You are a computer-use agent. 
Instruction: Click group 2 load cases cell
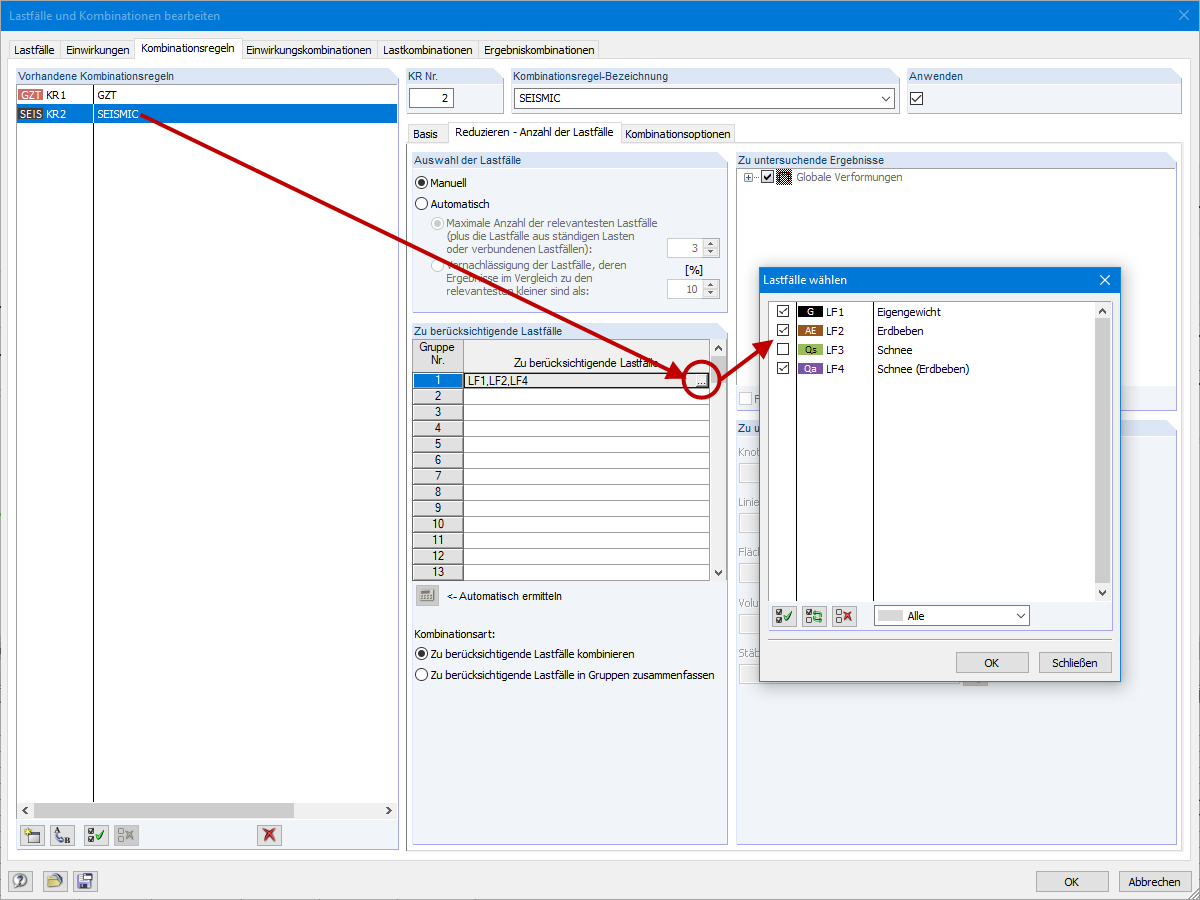click(x=587, y=396)
